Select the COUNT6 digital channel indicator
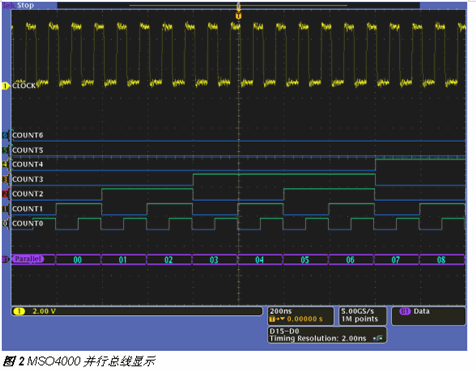 (5, 135)
